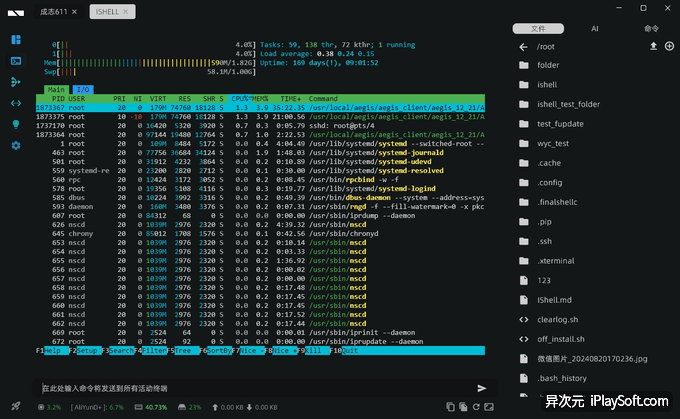Click the PID column header in htop
The image size is (680, 419).
point(58,98)
